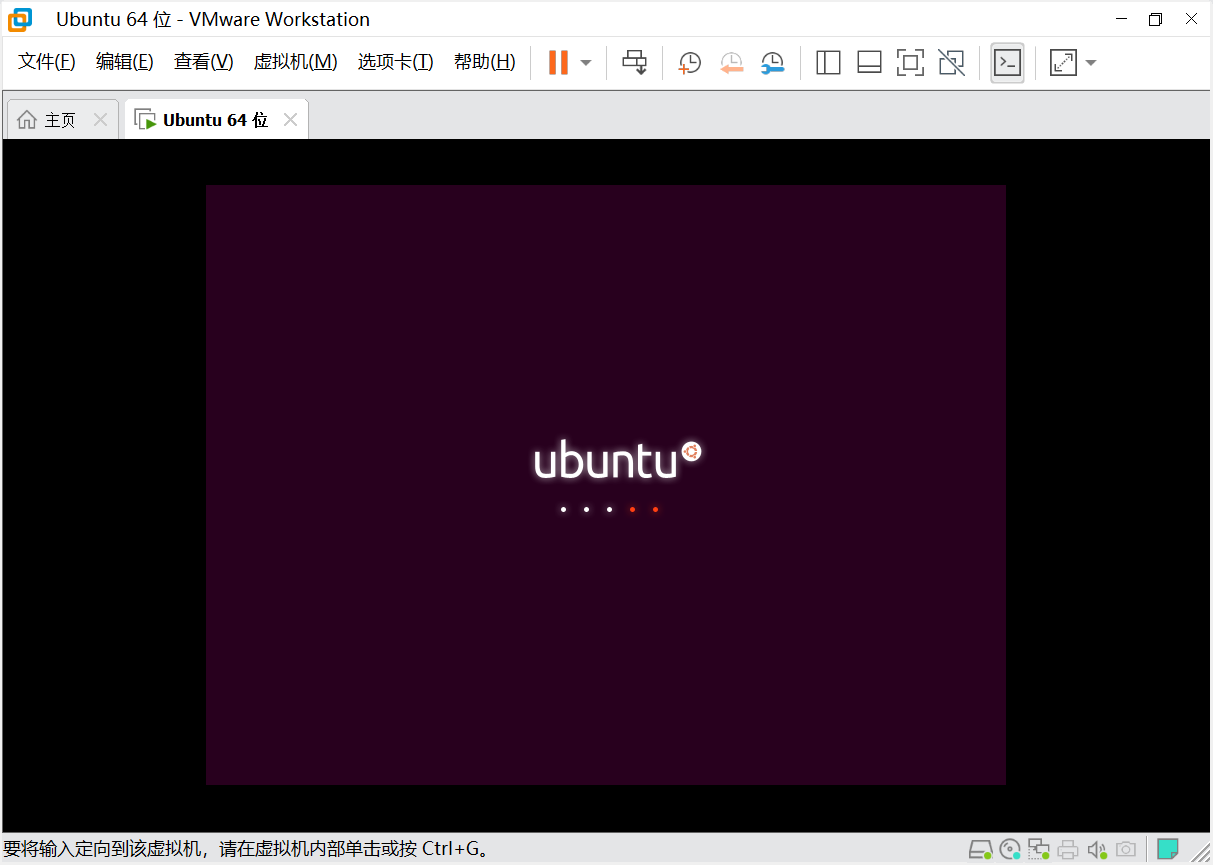
Task: Open the snapshot manager with the wrench clock icon
Action: [772, 63]
